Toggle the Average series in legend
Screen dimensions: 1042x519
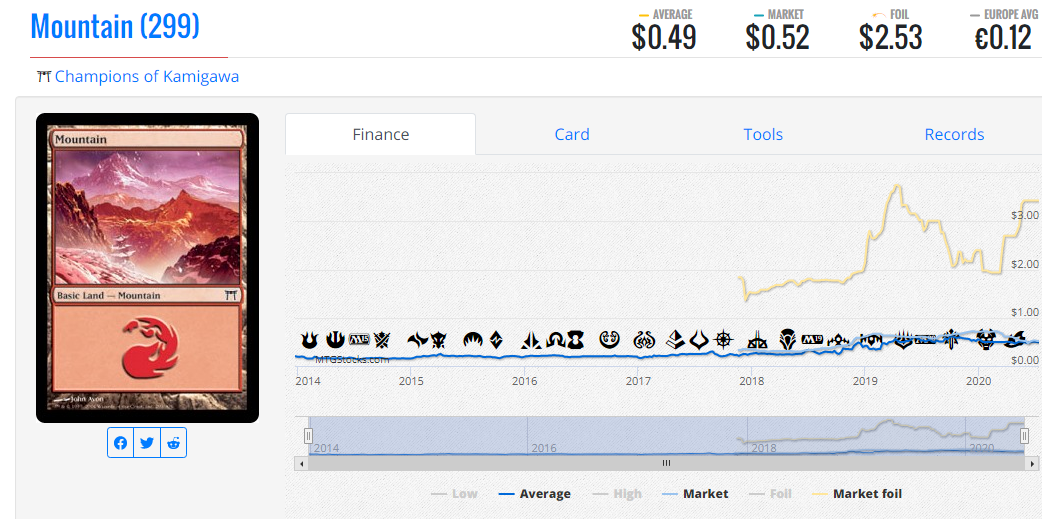[534, 494]
